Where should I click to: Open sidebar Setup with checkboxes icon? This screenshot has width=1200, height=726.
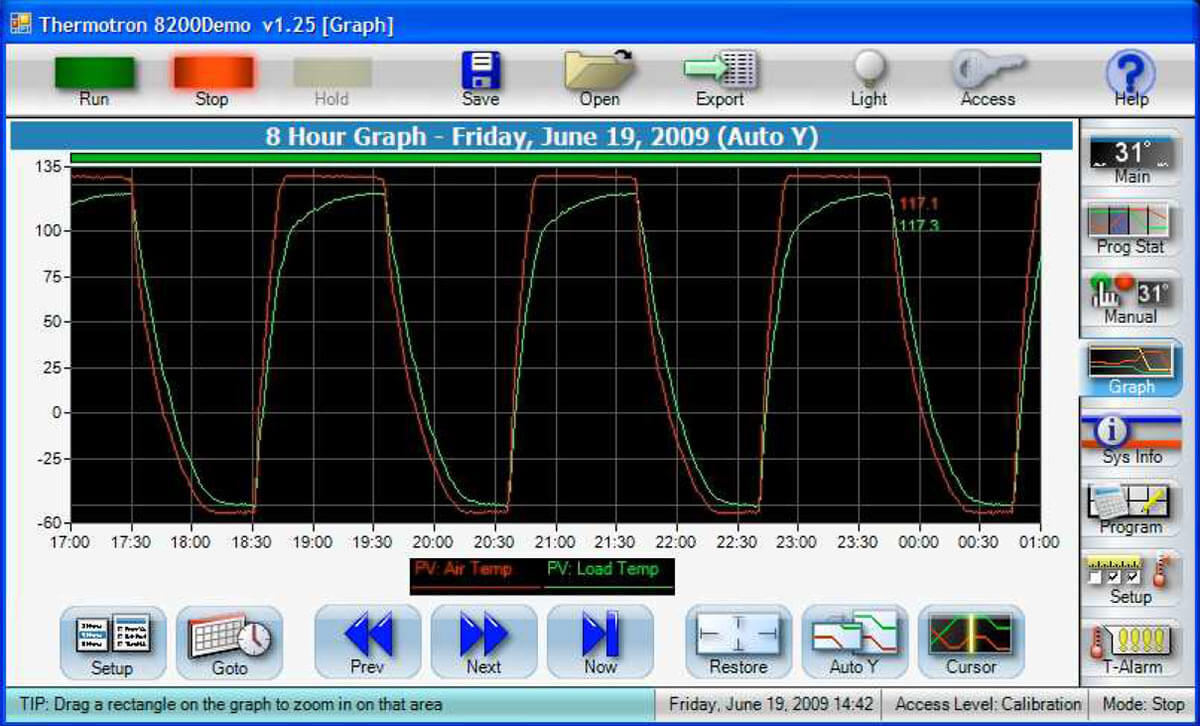[1132, 579]
